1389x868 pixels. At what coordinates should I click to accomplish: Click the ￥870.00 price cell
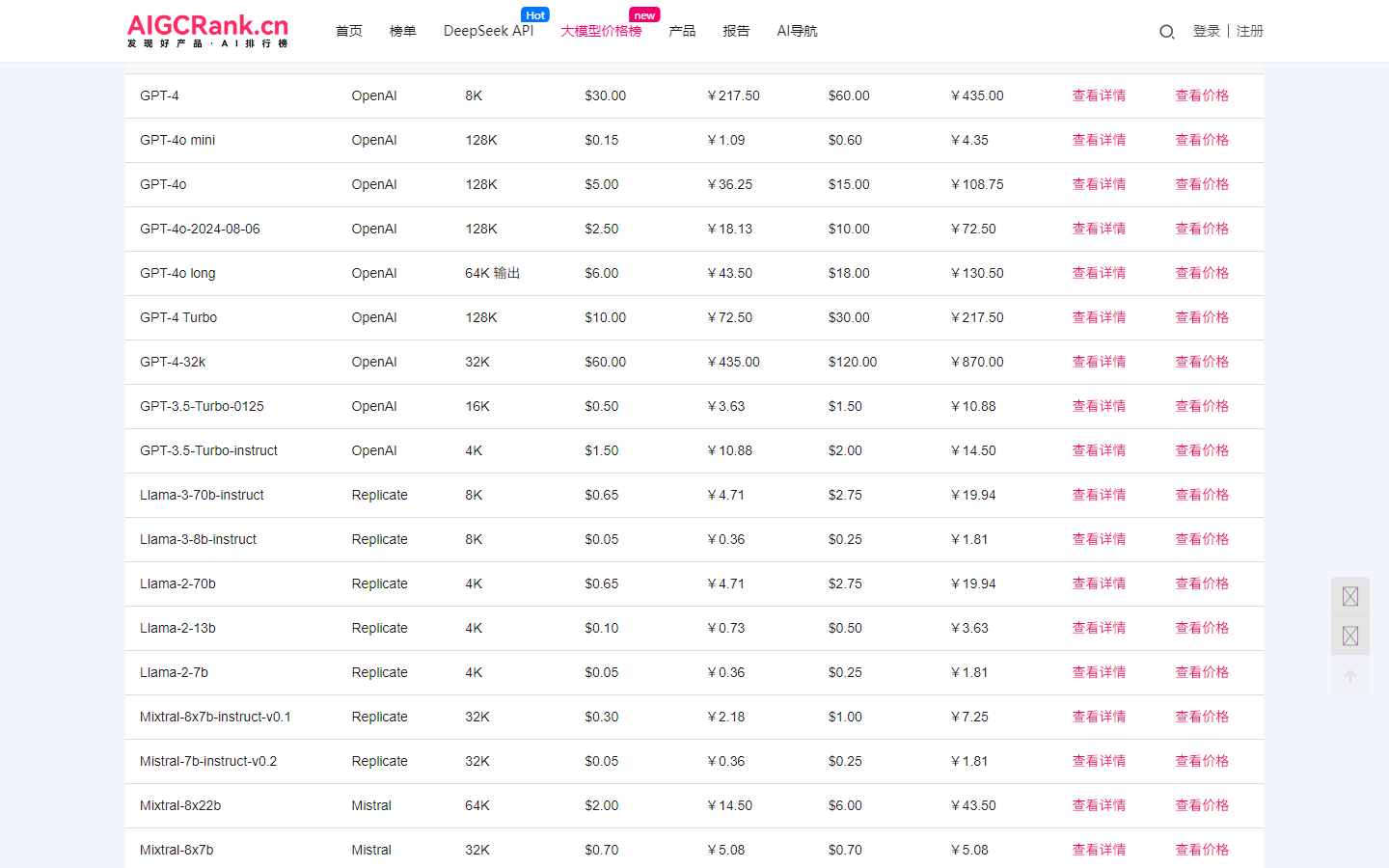tap(977, 362)
